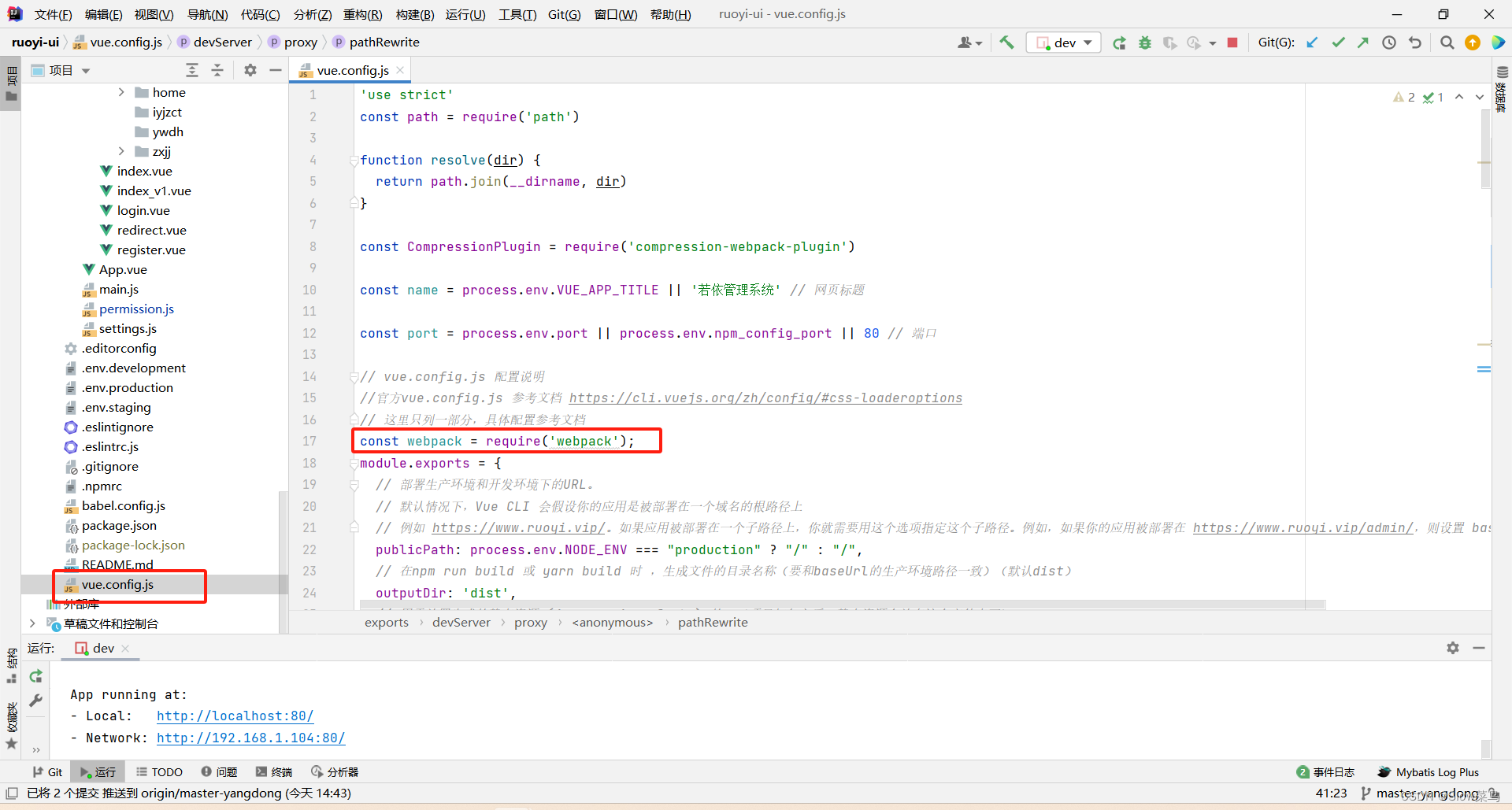Toggle the tool window quick access icon
The width and height of the screenshot is (1512, 810).
pos(12,793)
